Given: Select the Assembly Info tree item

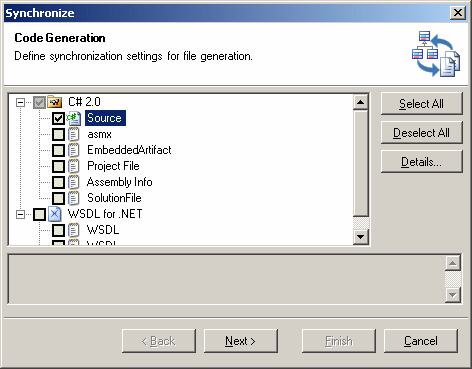Looking at the screenshot, I should [x=120, y=182].
